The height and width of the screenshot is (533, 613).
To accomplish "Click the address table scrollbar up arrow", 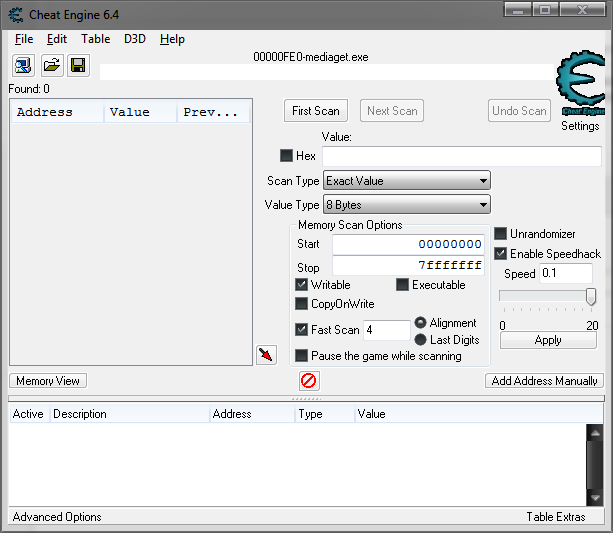I will pos(595,433).
